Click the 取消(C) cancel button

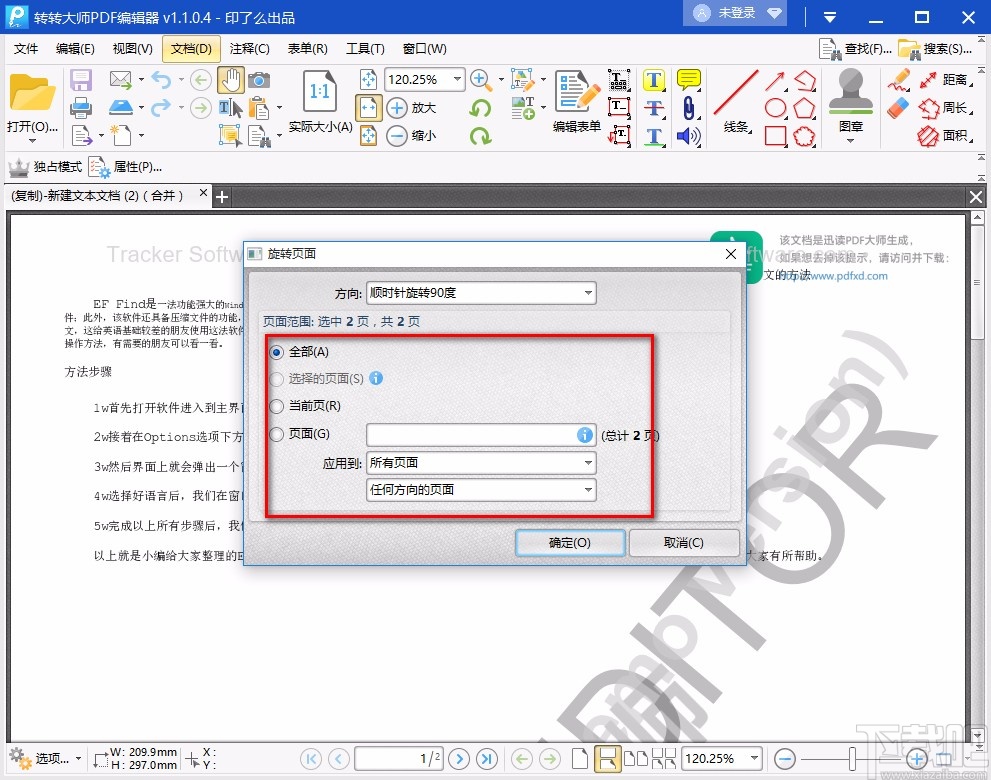coord(684,542)
